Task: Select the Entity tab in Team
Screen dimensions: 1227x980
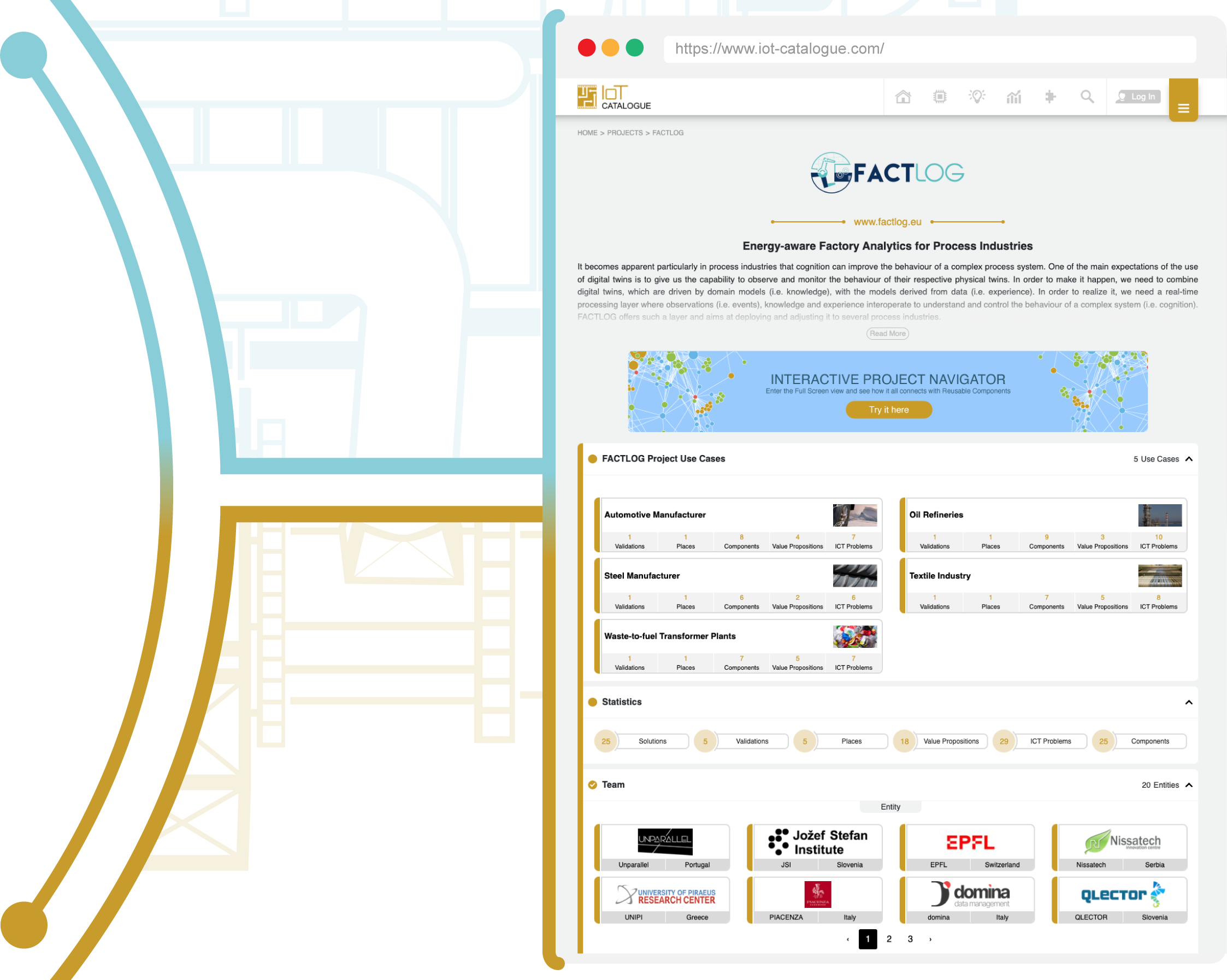Action: tap(890, 807)
